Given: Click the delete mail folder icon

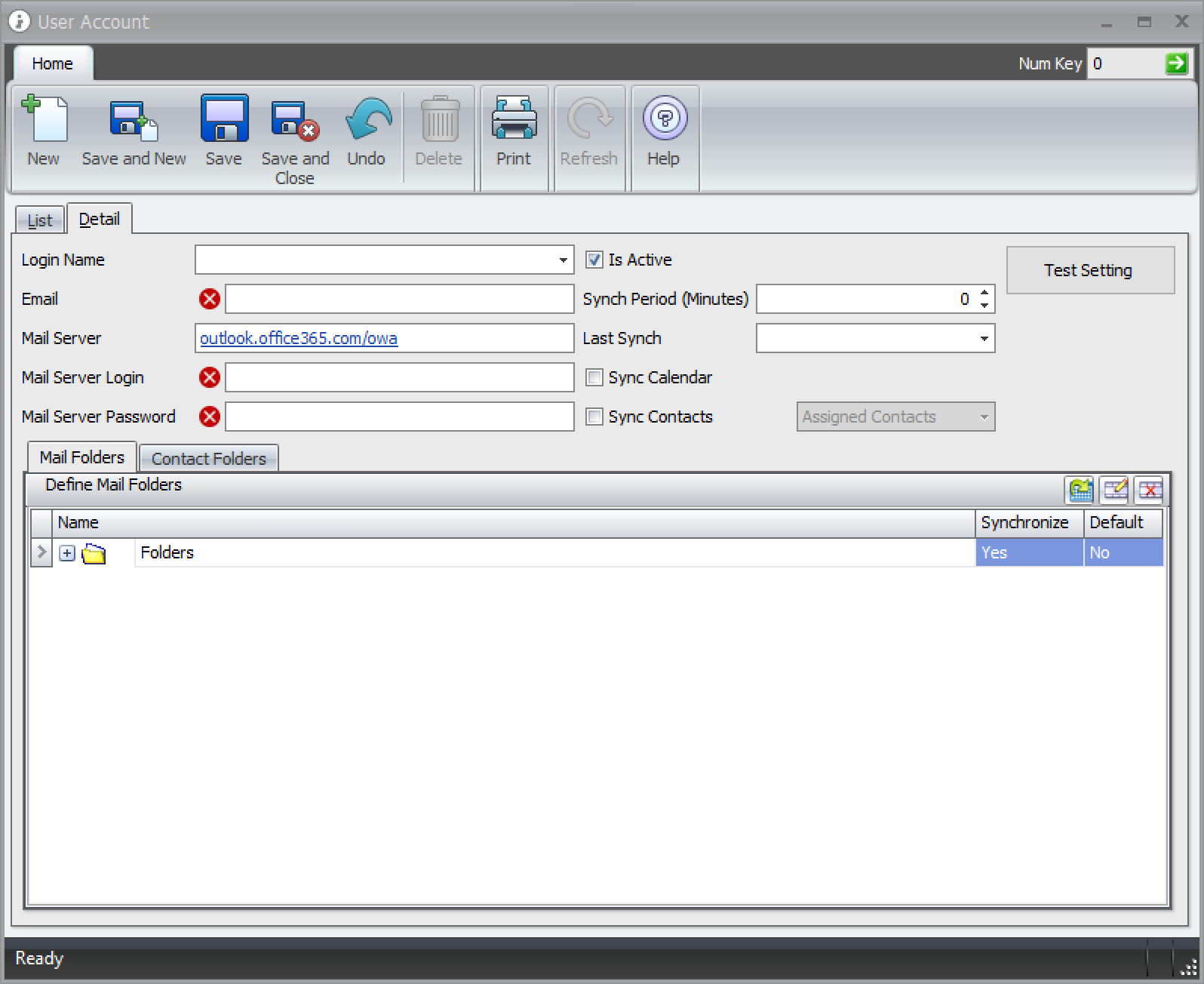Looking at the screenshot, I should [1150, 490].
